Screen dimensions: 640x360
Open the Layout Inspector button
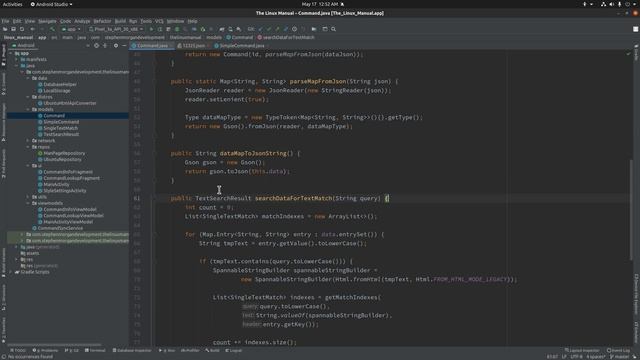coord(582,350)
